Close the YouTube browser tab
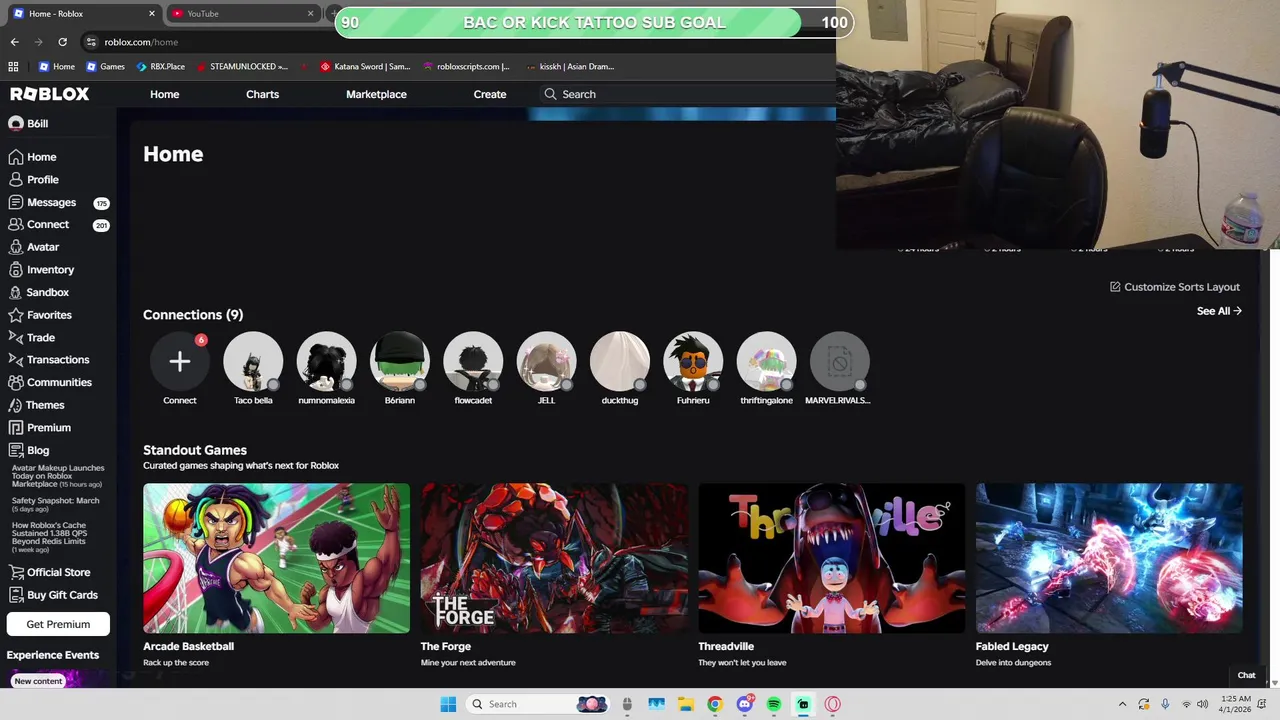Image resolution: width=1280 pixels, height=720 pixels. tap(310, 14)
